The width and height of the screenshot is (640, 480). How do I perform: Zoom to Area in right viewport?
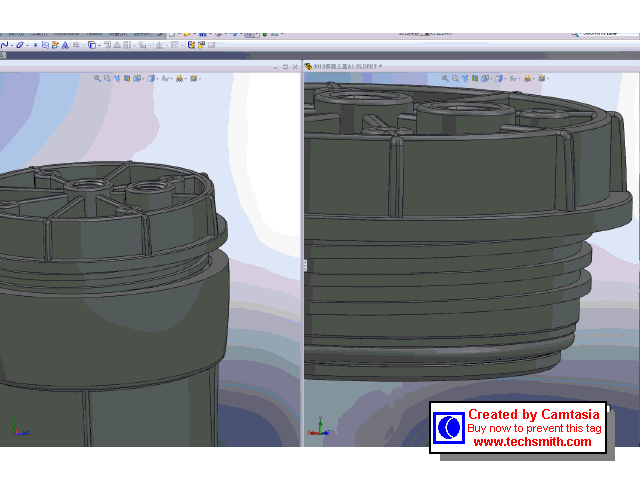(x=455, y=78)
